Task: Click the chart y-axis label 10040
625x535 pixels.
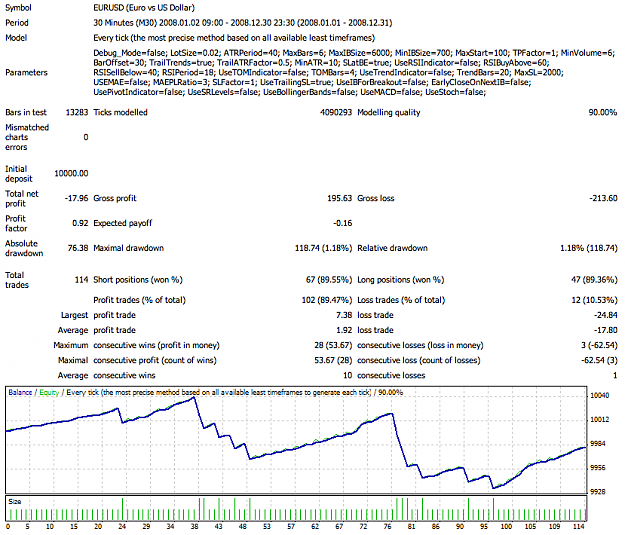Action: click(x=599, y=395)
